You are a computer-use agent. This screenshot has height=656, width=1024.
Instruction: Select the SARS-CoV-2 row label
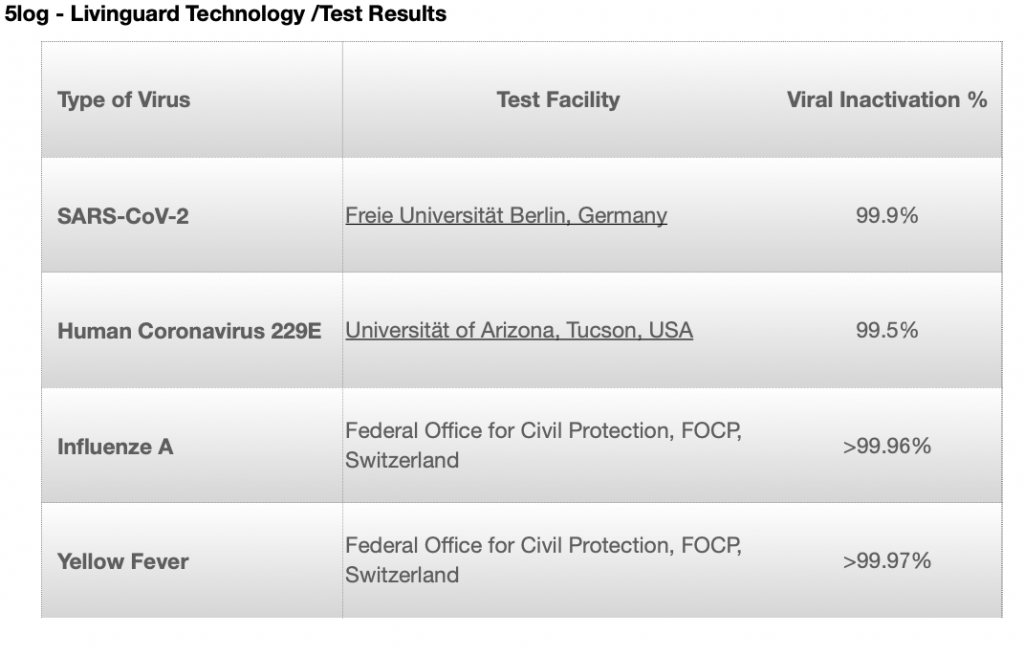(123, 216)
